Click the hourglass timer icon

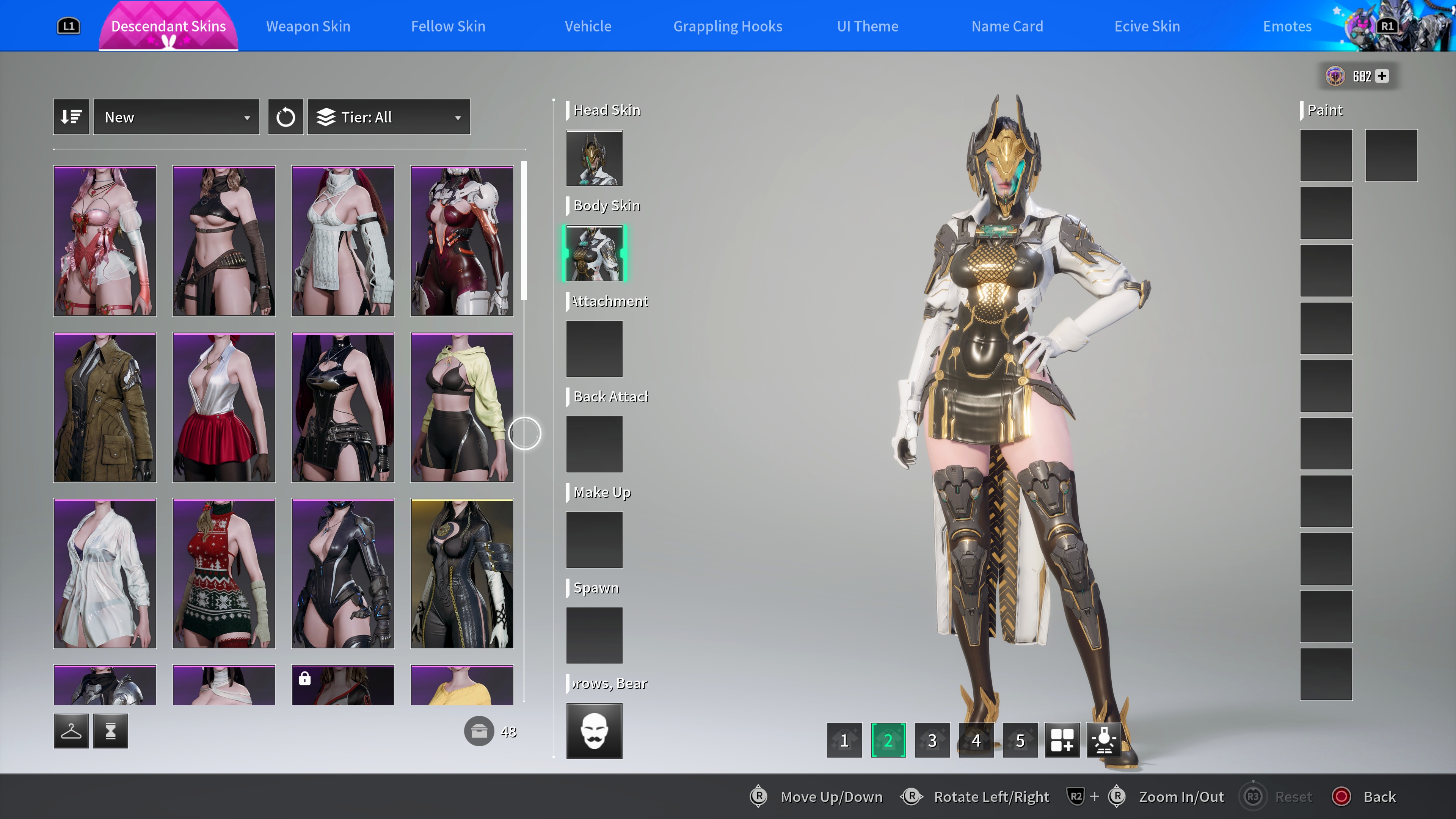(110, 731)
